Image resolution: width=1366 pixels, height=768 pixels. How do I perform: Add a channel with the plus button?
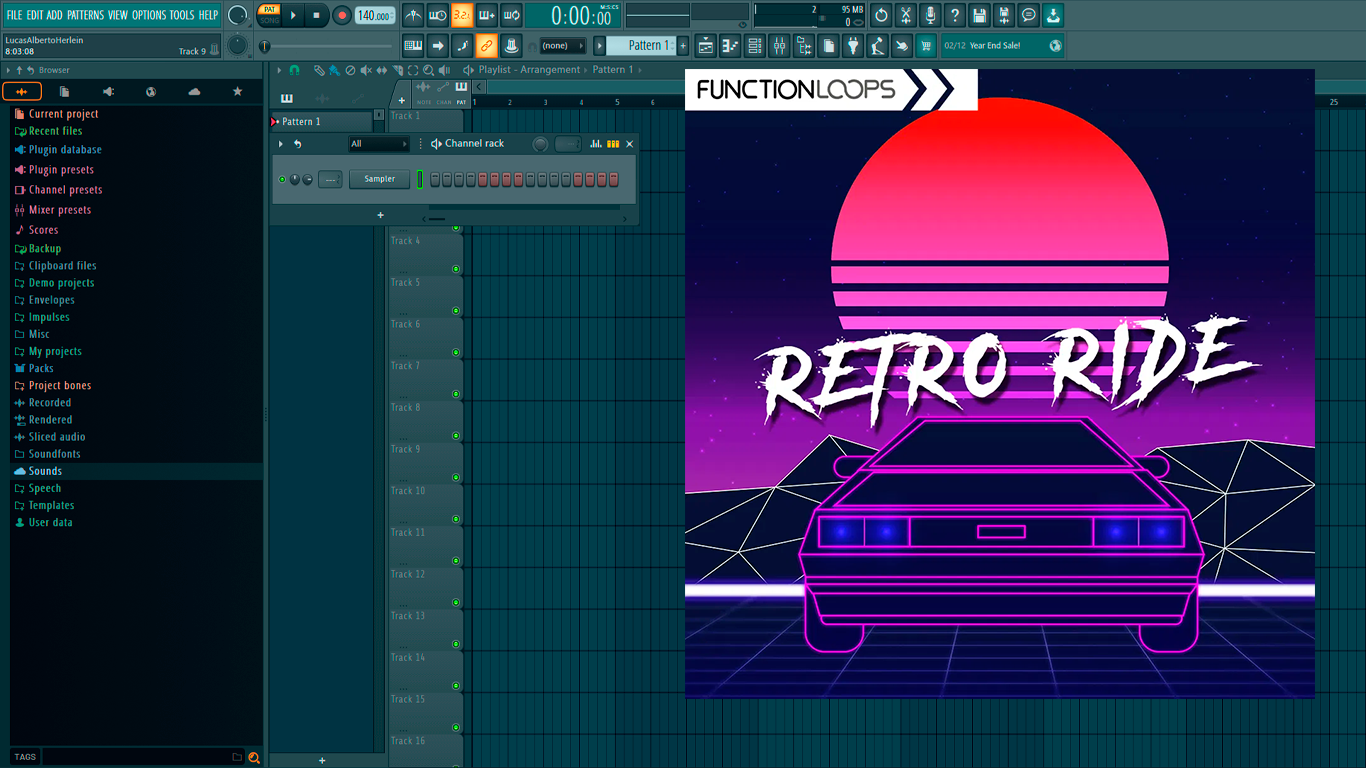tap(380, 215)
